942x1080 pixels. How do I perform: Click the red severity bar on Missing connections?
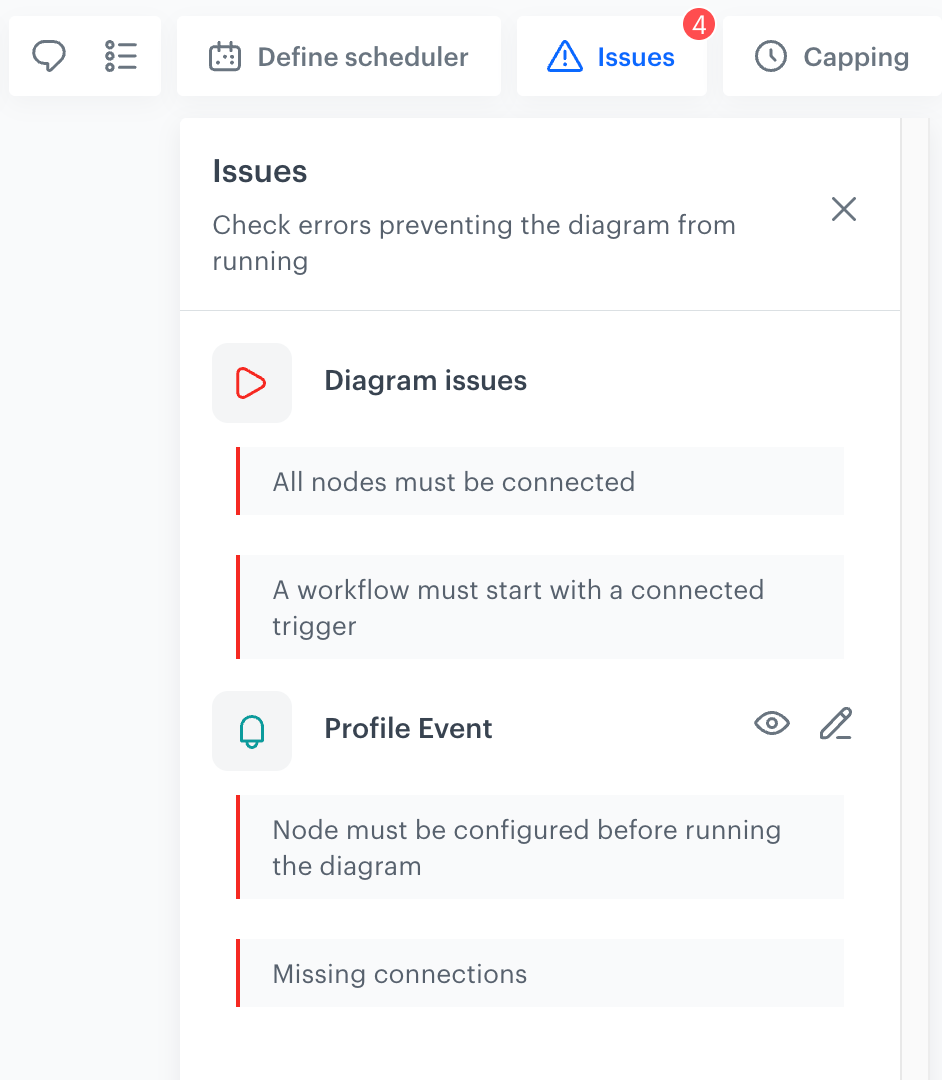239,972
